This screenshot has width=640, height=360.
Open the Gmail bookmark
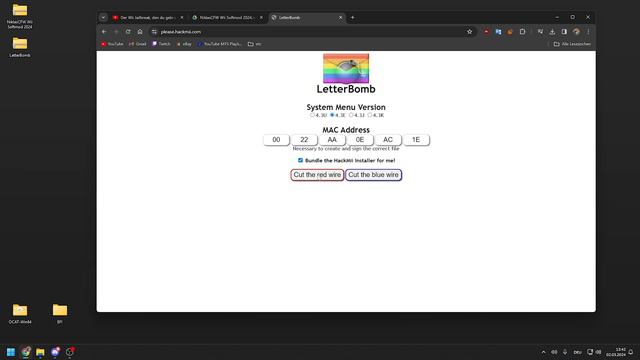138,44
